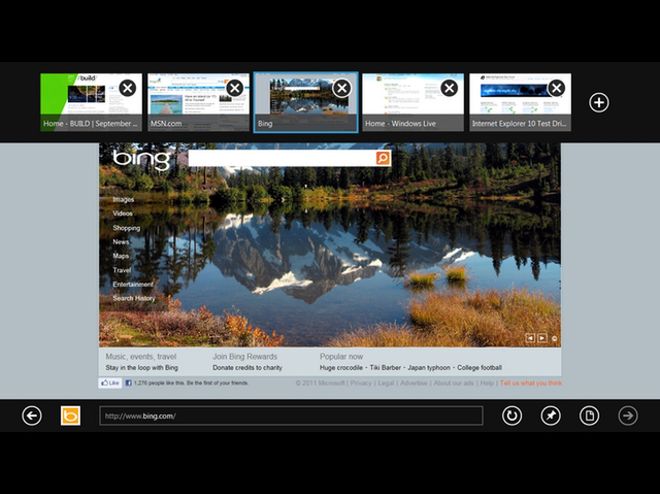Go back with the back arrow
The image size is (660, 494).
coord(32,416)
